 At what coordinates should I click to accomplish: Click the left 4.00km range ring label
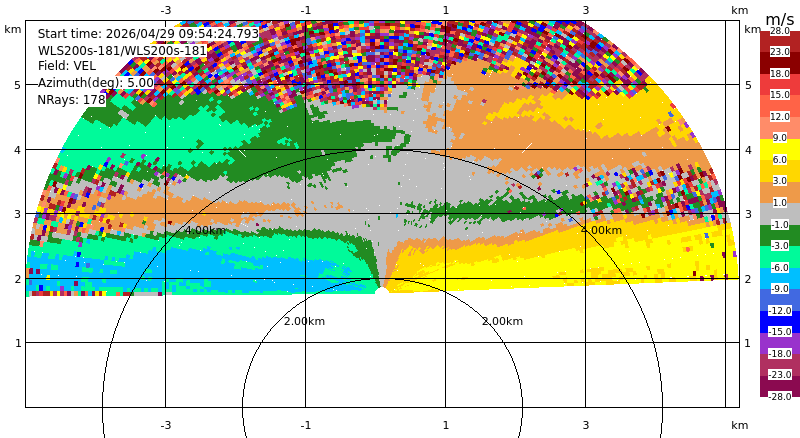[x=205, y=230]
